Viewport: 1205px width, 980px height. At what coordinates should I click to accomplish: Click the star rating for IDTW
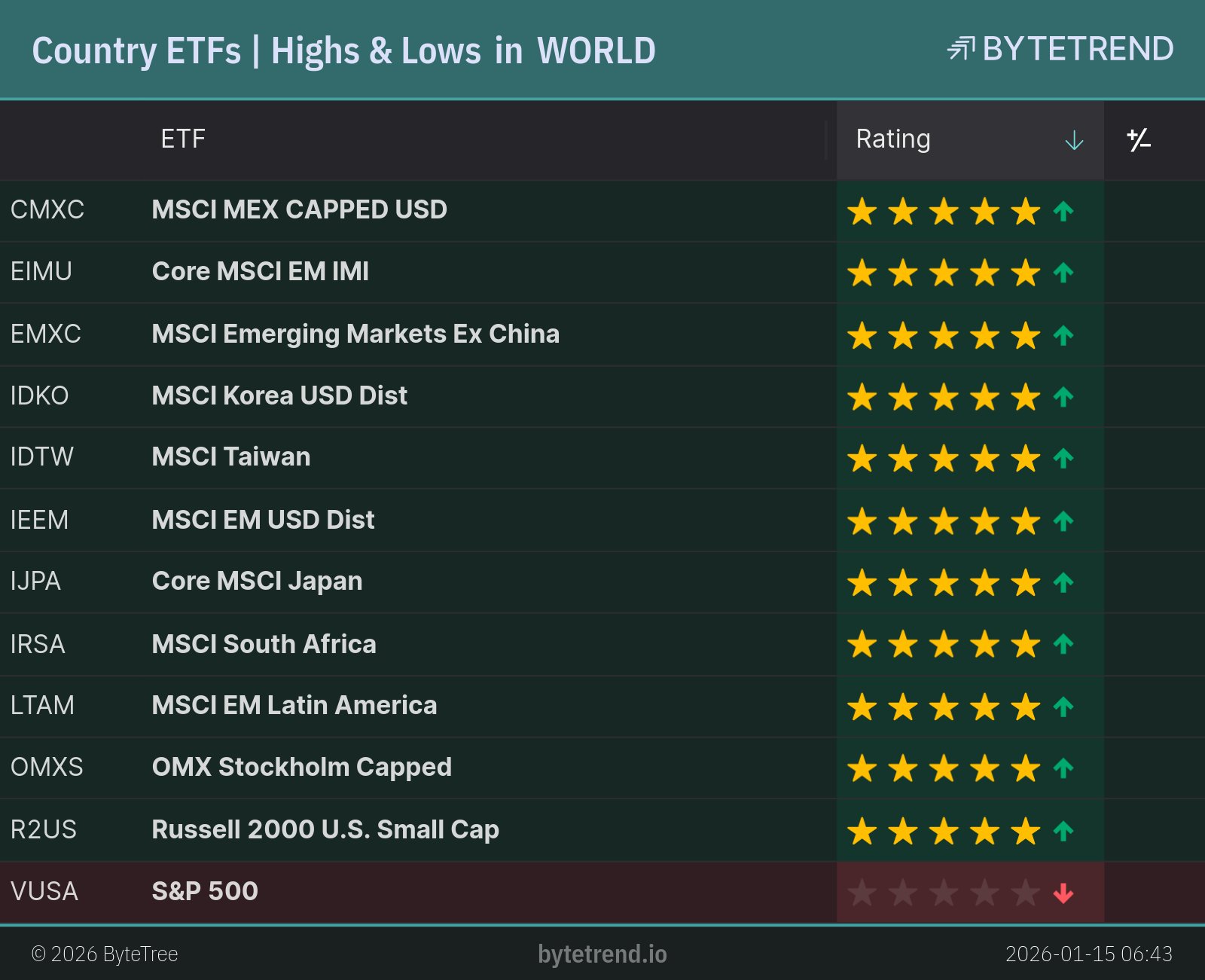943,459
